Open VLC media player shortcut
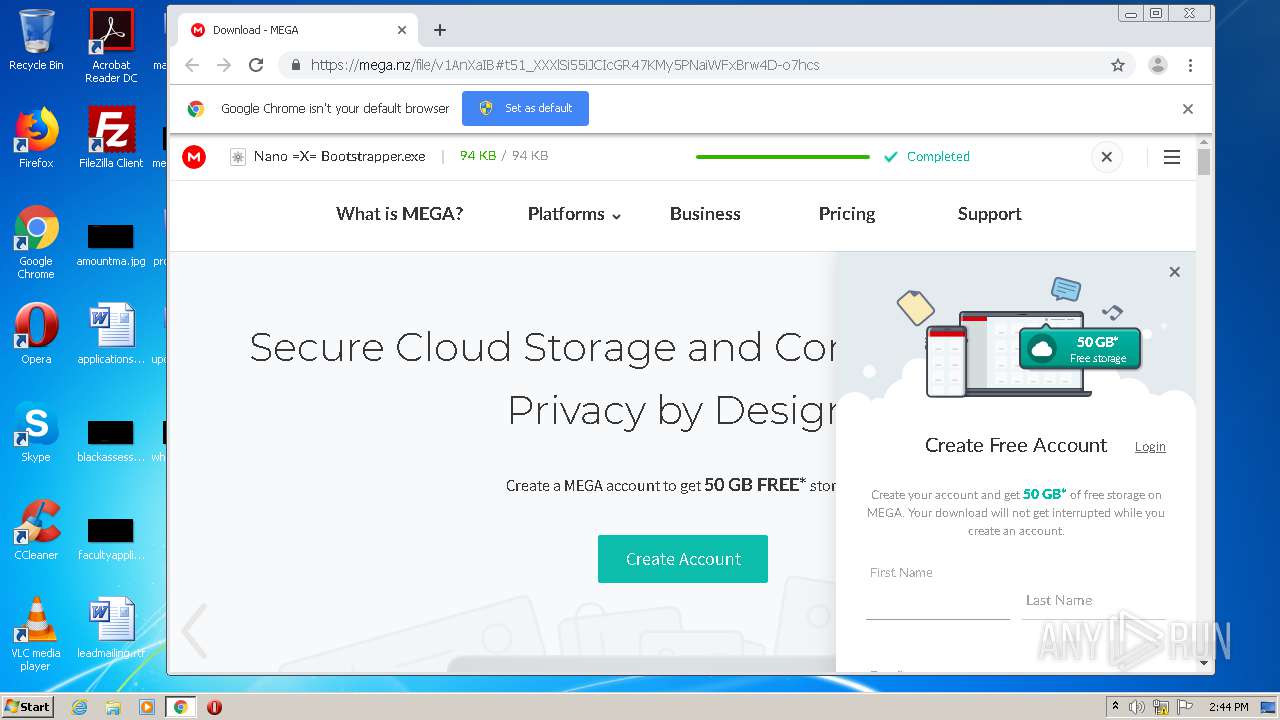 36,634
